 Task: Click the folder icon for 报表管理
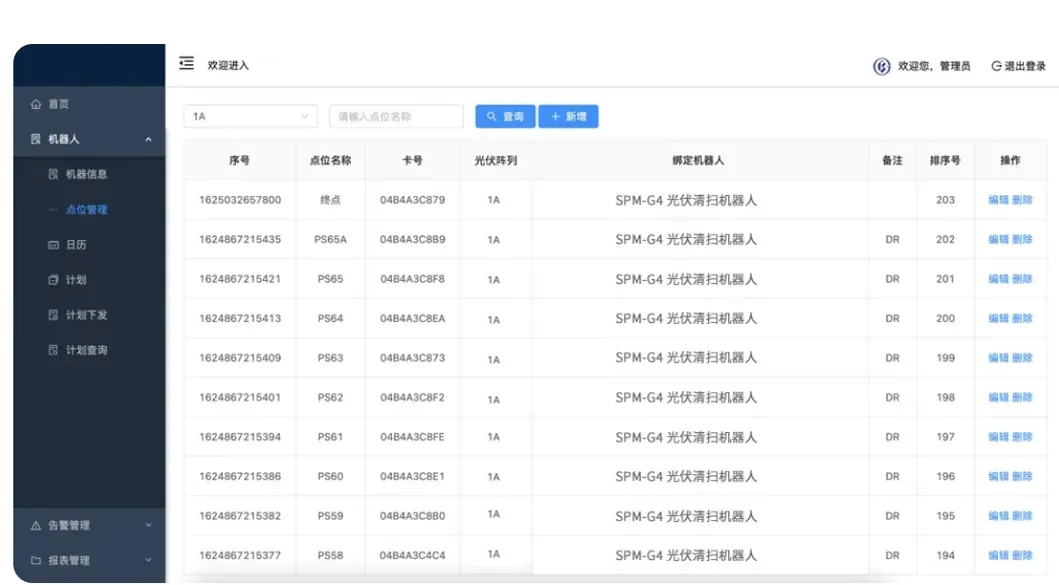pyautogui.click(x=36, y=561)
